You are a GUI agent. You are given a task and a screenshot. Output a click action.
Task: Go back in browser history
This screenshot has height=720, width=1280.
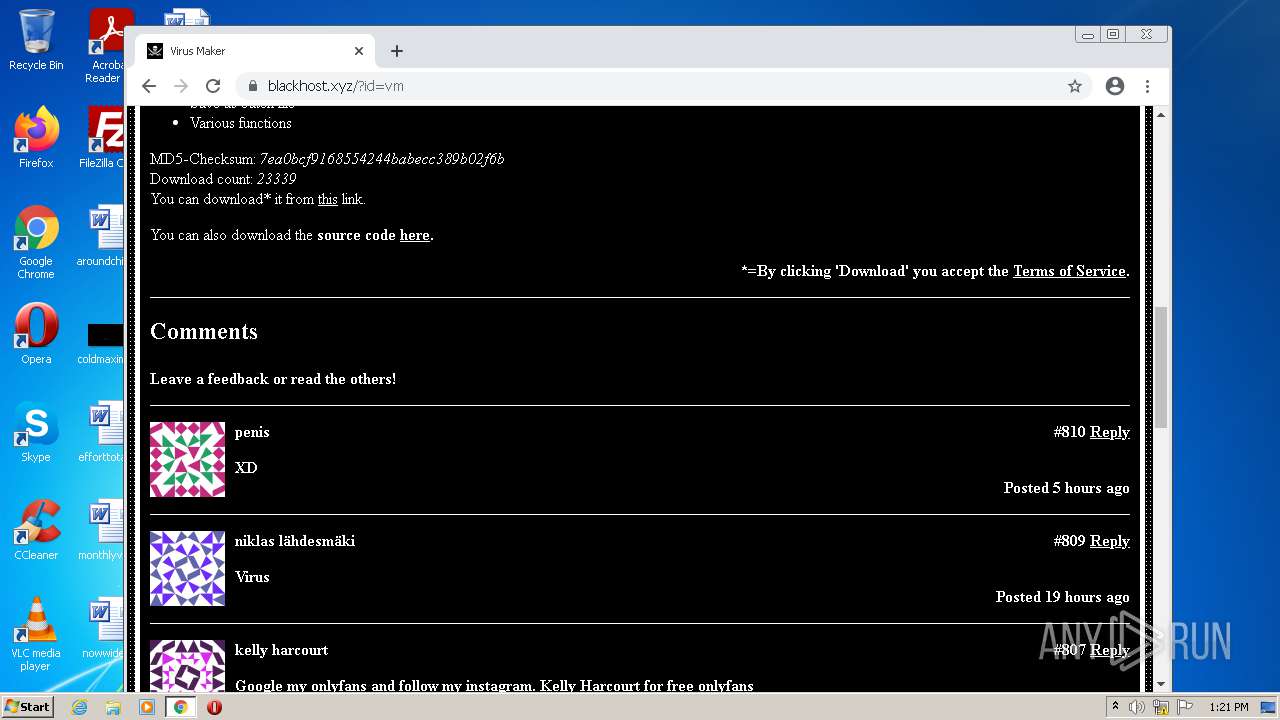coord(149,86)
